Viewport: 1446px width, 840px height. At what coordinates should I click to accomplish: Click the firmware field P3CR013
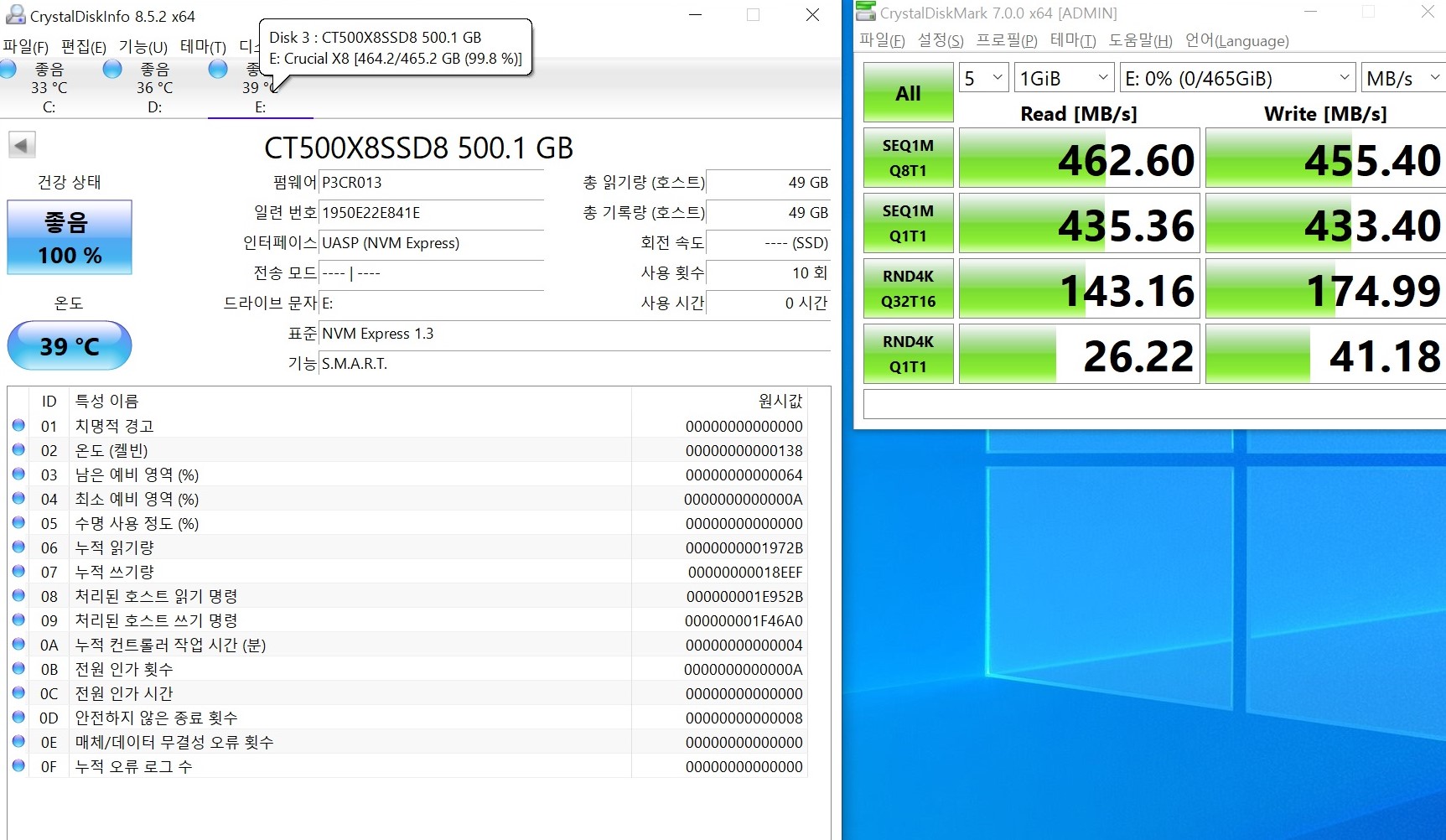tap(432, 183)
